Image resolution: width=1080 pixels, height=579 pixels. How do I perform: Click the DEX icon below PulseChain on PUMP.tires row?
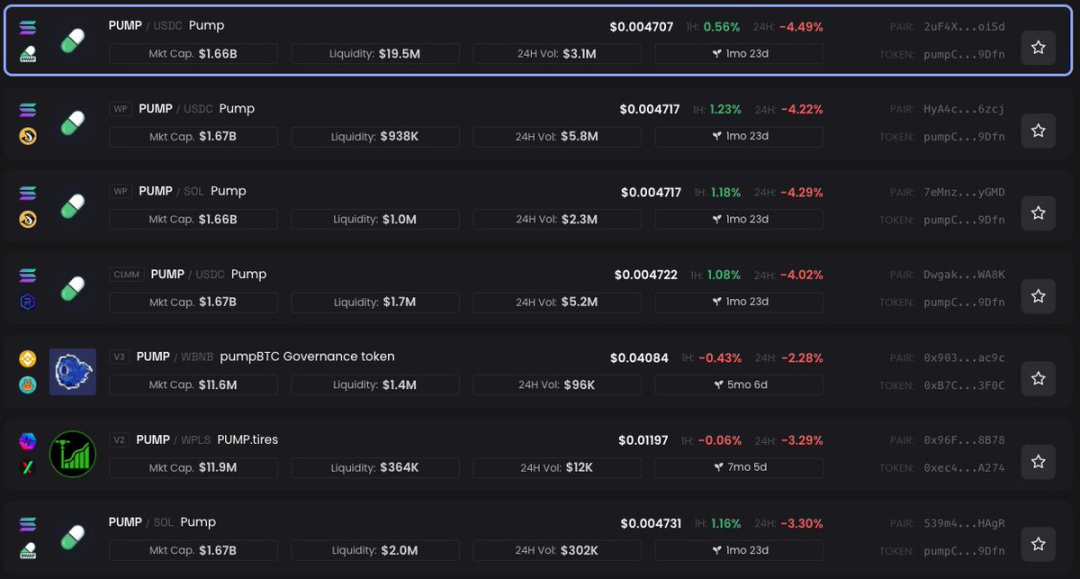27,466
